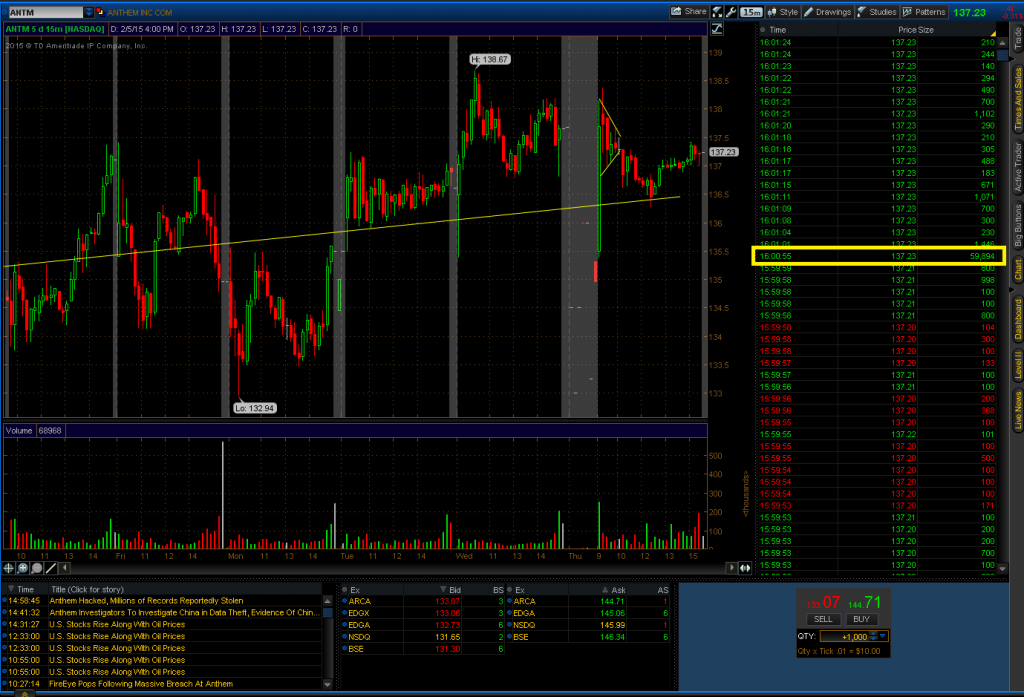The image size is (1024, 697).
Task: Open the Level II ask-side settings dot
Action: coord(509,590)
